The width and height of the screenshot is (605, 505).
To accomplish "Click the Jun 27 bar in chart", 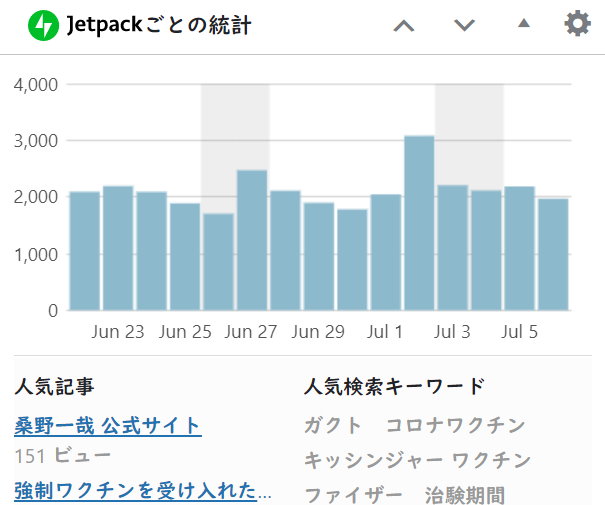I will coord(252,240).
